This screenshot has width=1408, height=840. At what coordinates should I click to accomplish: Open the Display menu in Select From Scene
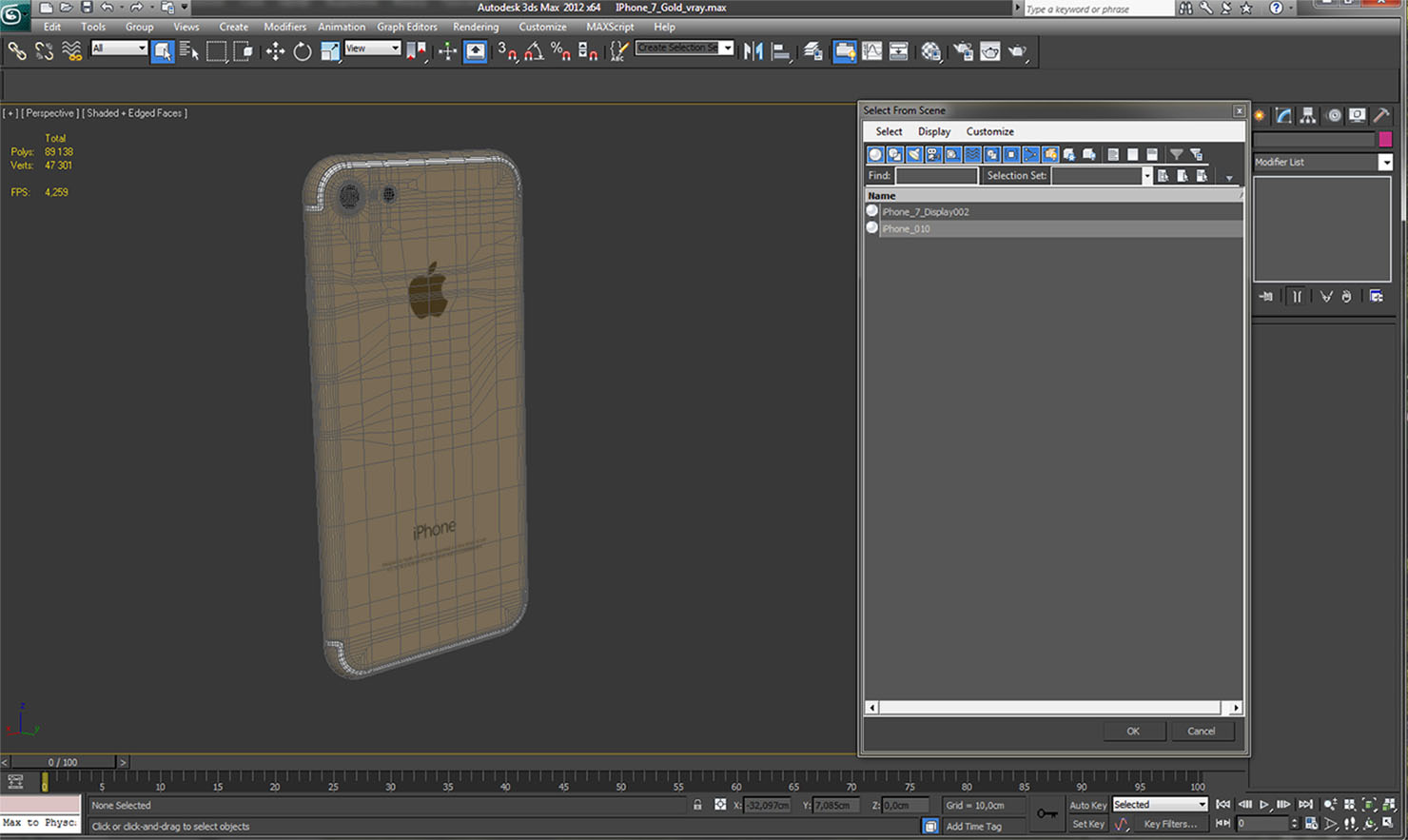[934, 132]
